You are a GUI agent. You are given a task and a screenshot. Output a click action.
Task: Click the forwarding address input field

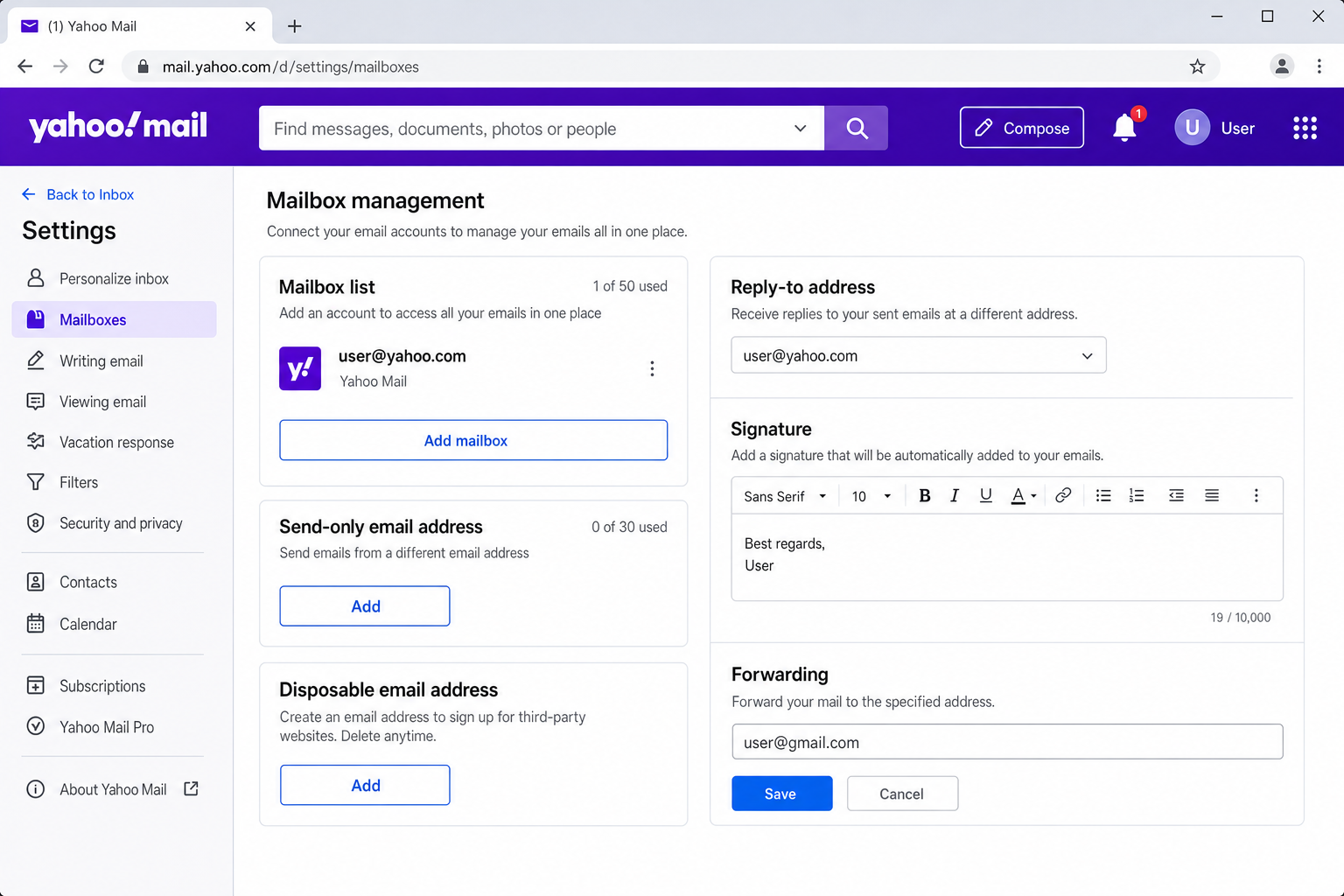pos(1007,742)
